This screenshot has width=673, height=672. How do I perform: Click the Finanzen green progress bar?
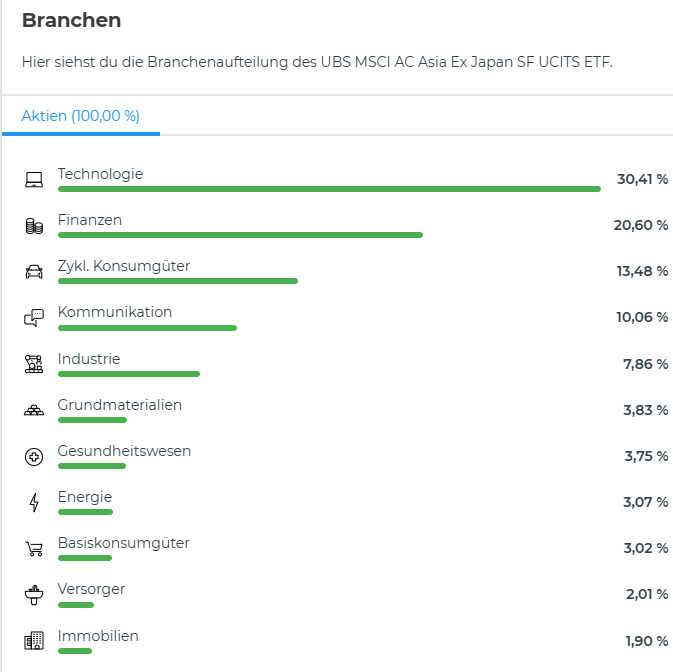coord(240,235)
